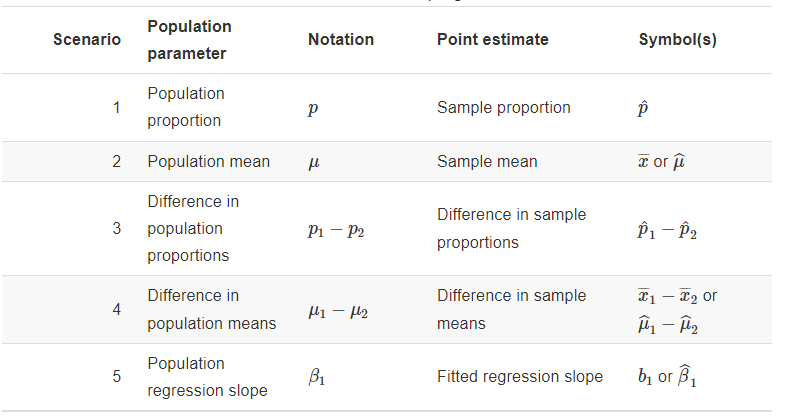785x417 pixels.
Task: Click the Population mean cell
Action: [208, 161]
